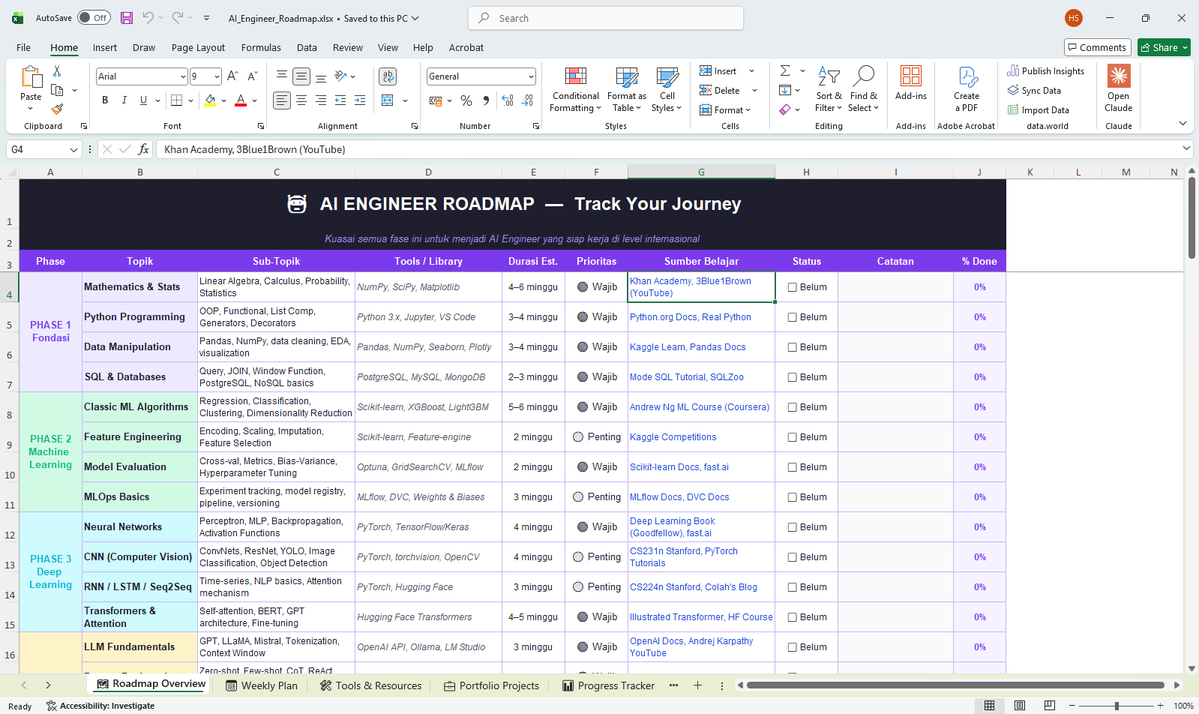Open Claude add-in
Image resolution: width=1199 pixels, height=714 pixels.
pyautogui.click(x=1118, y=90)
